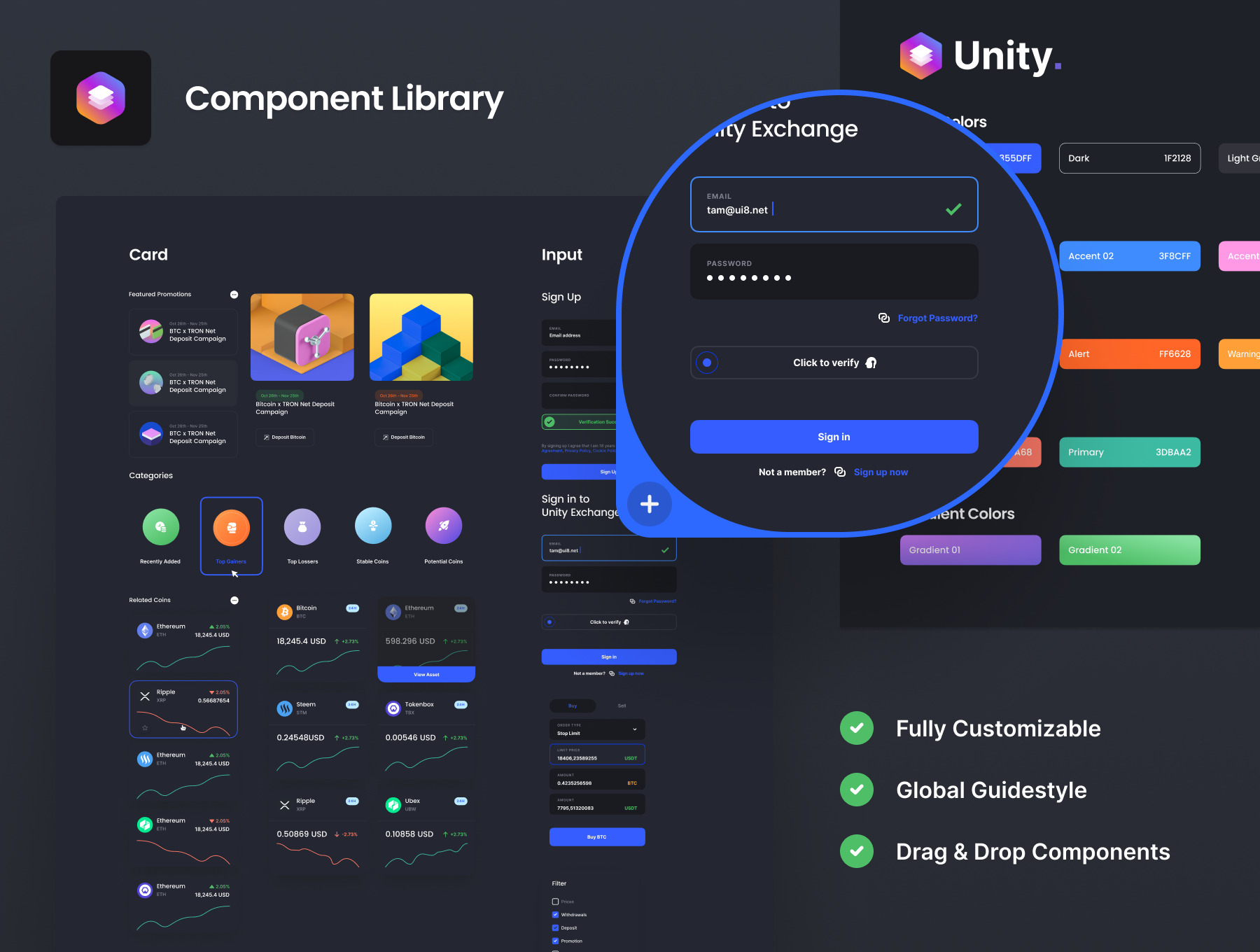Click the large Sign in button
Viewport: 1260px width, 952px height.
834,437
